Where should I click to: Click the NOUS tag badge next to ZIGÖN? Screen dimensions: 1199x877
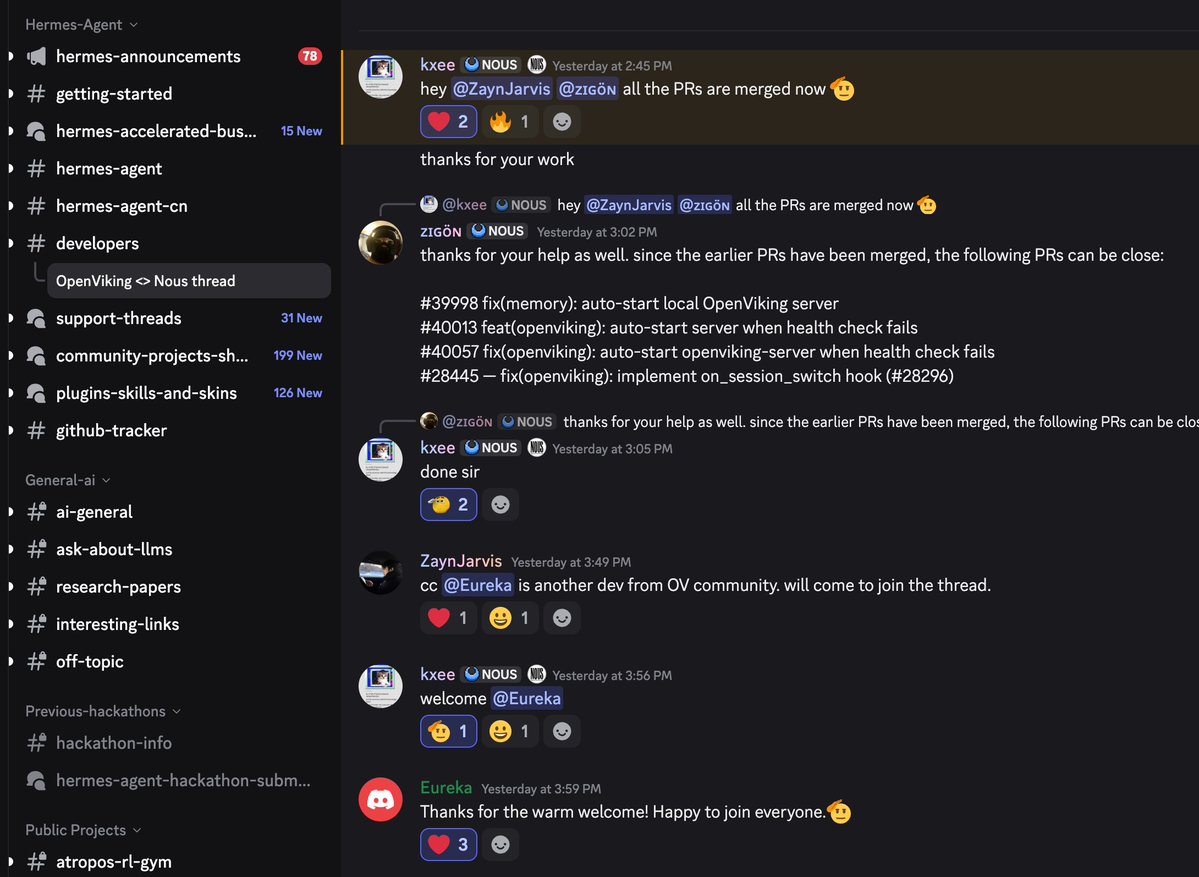point(498,231)
